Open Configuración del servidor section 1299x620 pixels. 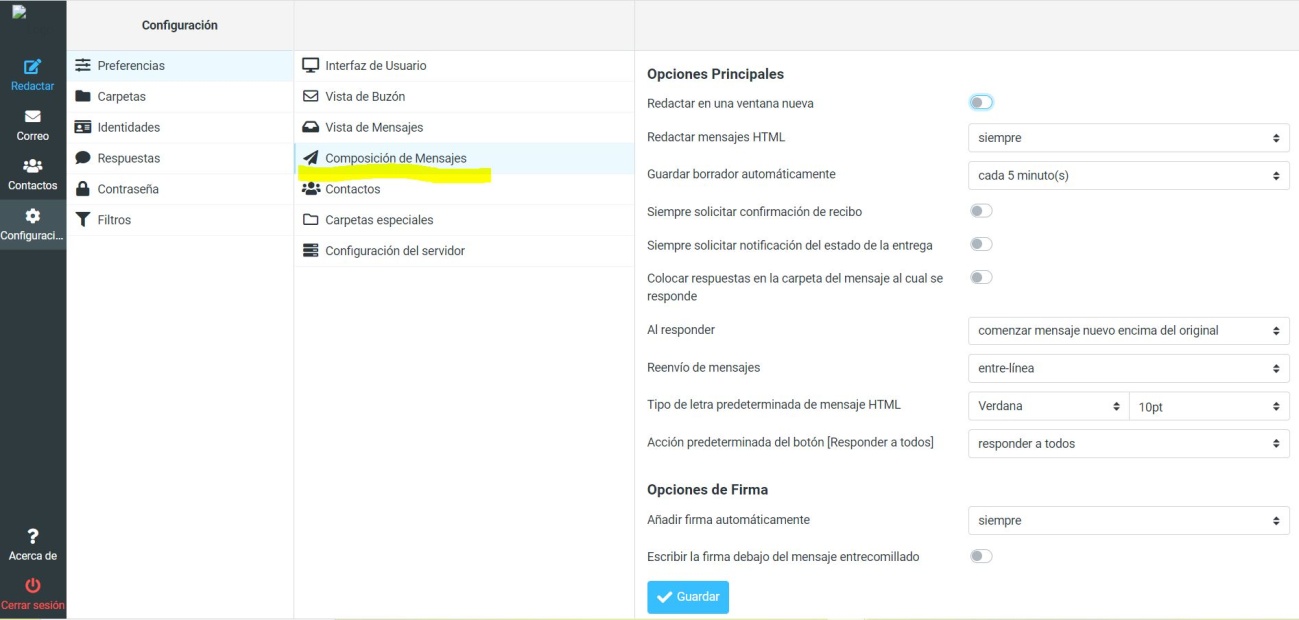(394, 251)
